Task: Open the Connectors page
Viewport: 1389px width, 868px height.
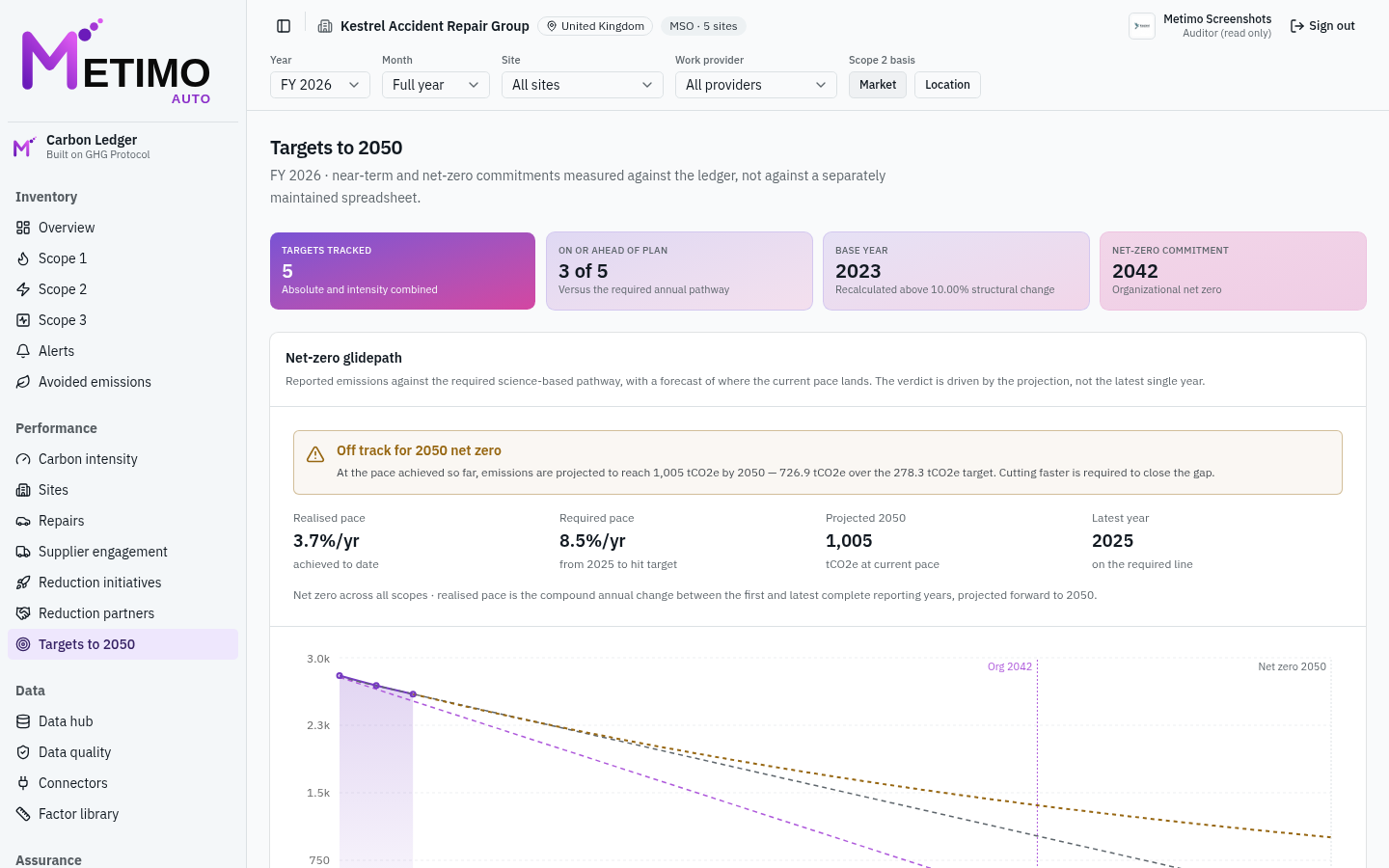Action: tap(123, 783)
